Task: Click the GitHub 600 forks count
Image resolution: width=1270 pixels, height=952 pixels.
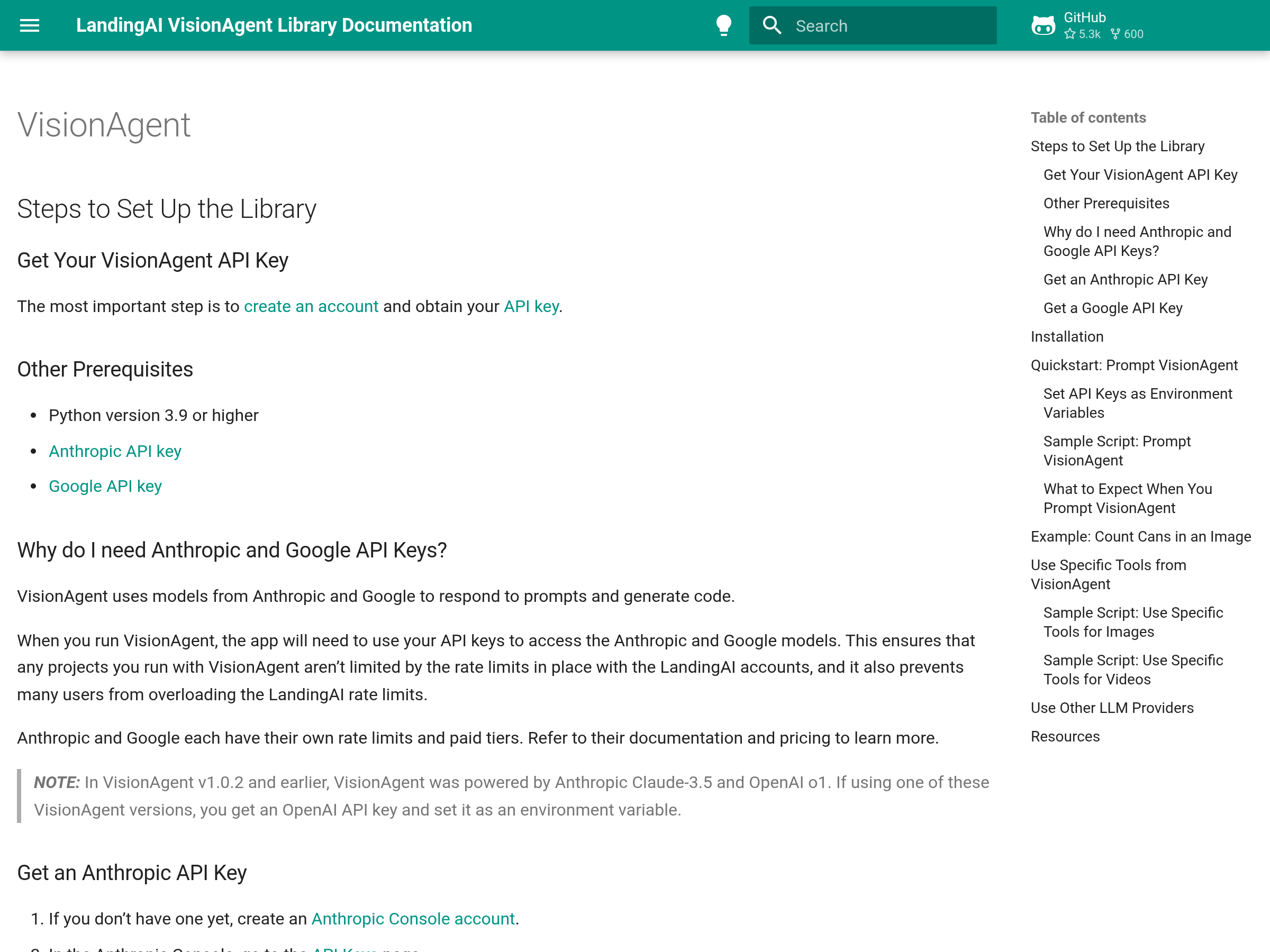Action: click(x=1127, y=34)
